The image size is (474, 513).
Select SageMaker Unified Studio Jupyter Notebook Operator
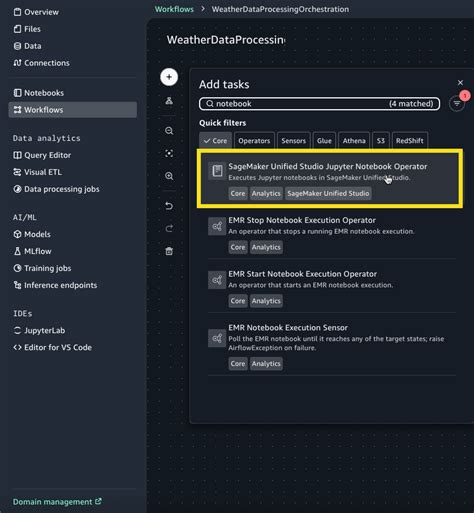pos(330,179)
